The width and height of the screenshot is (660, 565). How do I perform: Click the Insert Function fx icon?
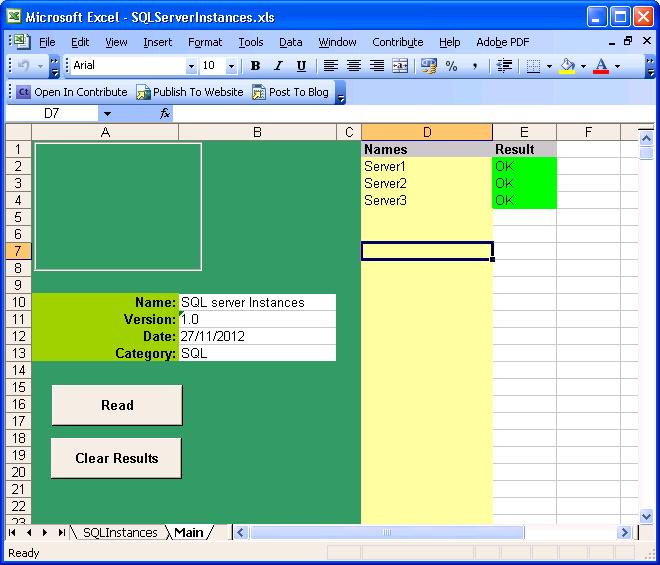click(x=165, y=114)
